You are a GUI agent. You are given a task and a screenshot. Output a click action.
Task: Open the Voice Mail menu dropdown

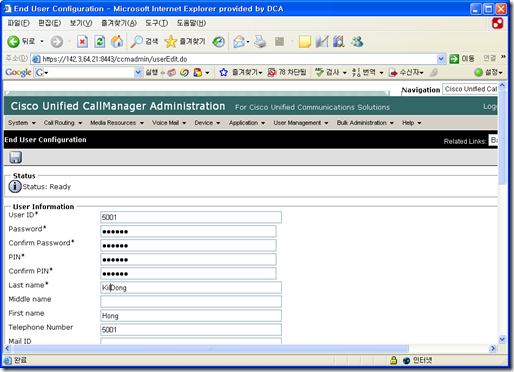pyautogui.click(x=169, y=123)
